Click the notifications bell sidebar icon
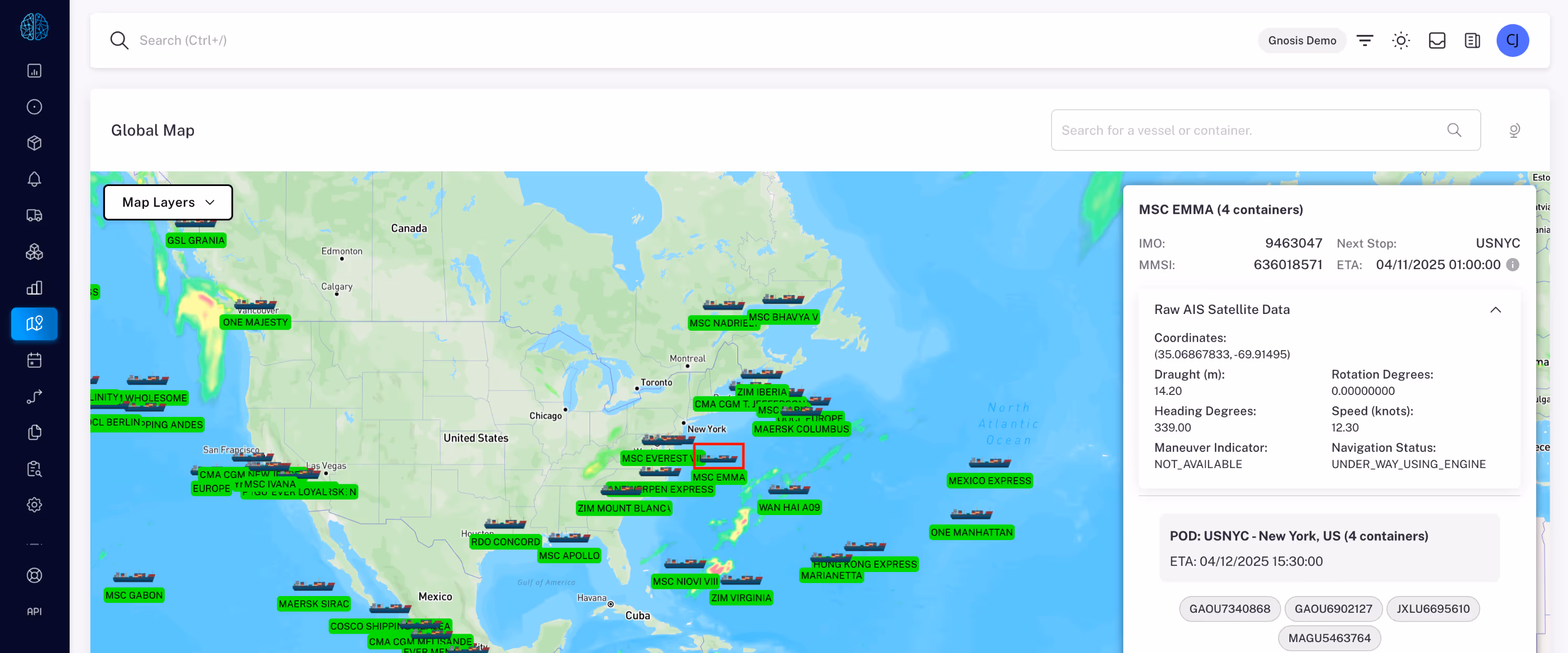1568x653 pixels. click(34, 179)
